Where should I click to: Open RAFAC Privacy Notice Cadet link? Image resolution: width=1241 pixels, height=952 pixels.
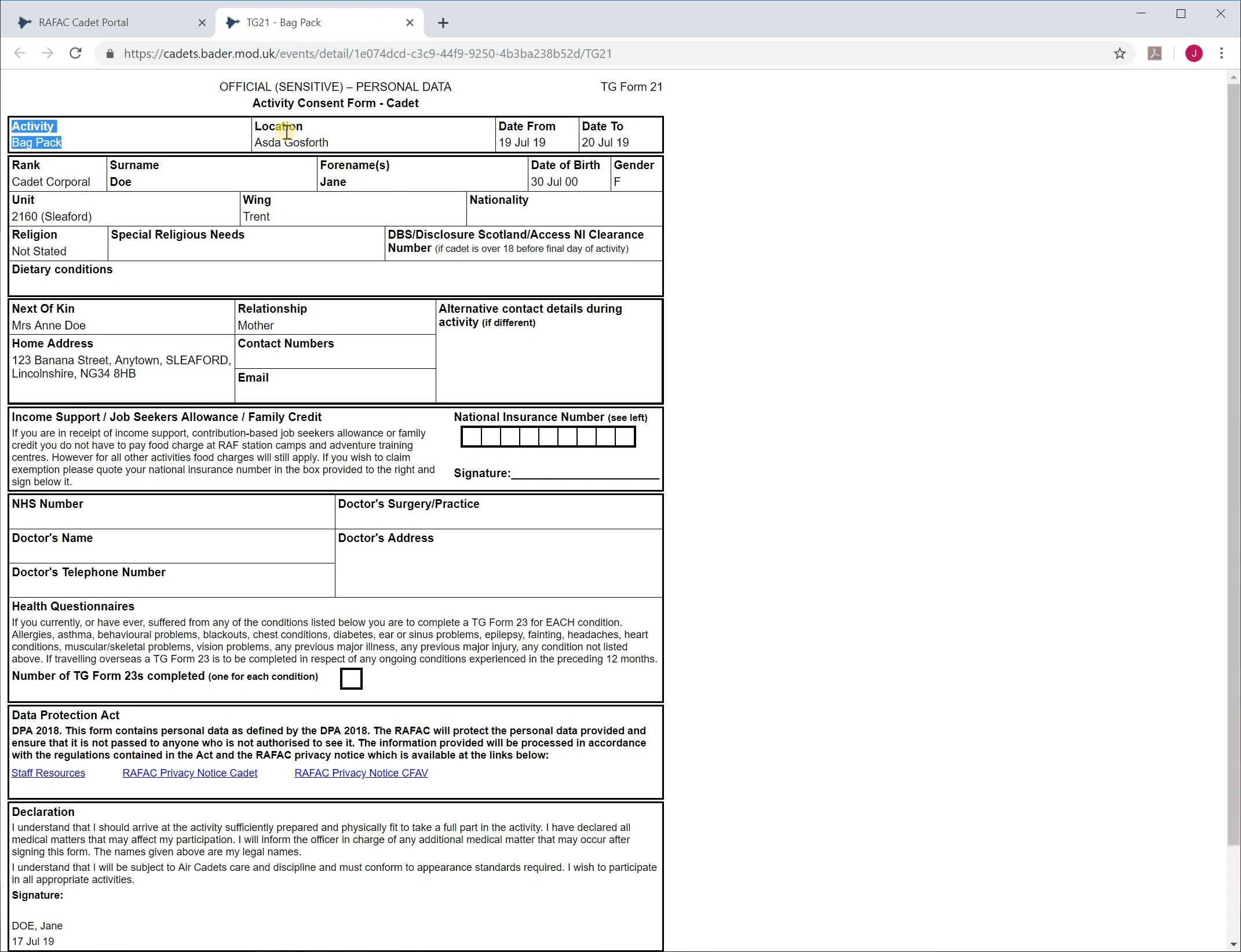click(189, 773)
